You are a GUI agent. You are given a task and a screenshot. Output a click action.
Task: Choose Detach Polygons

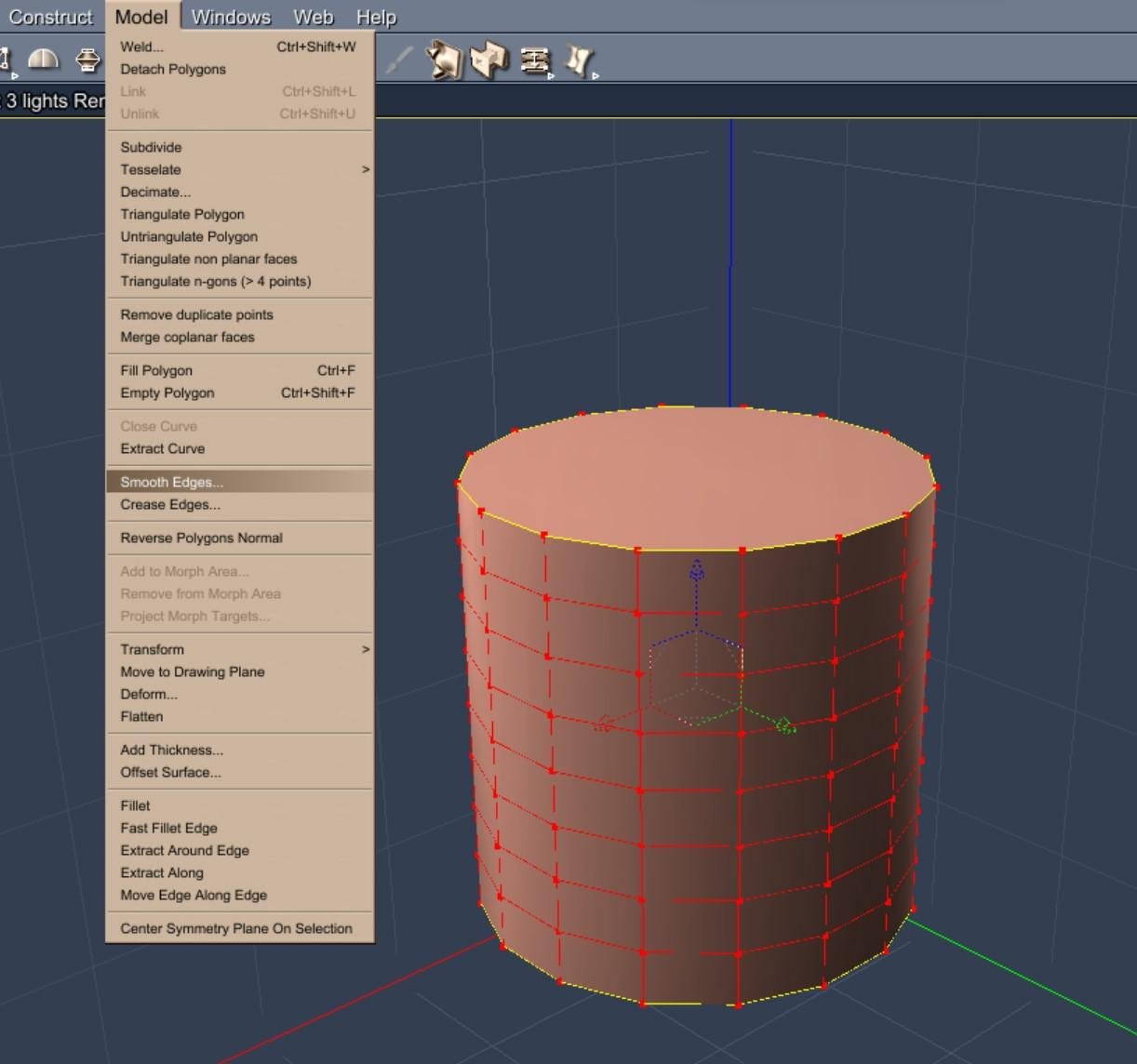coord(240,69)
